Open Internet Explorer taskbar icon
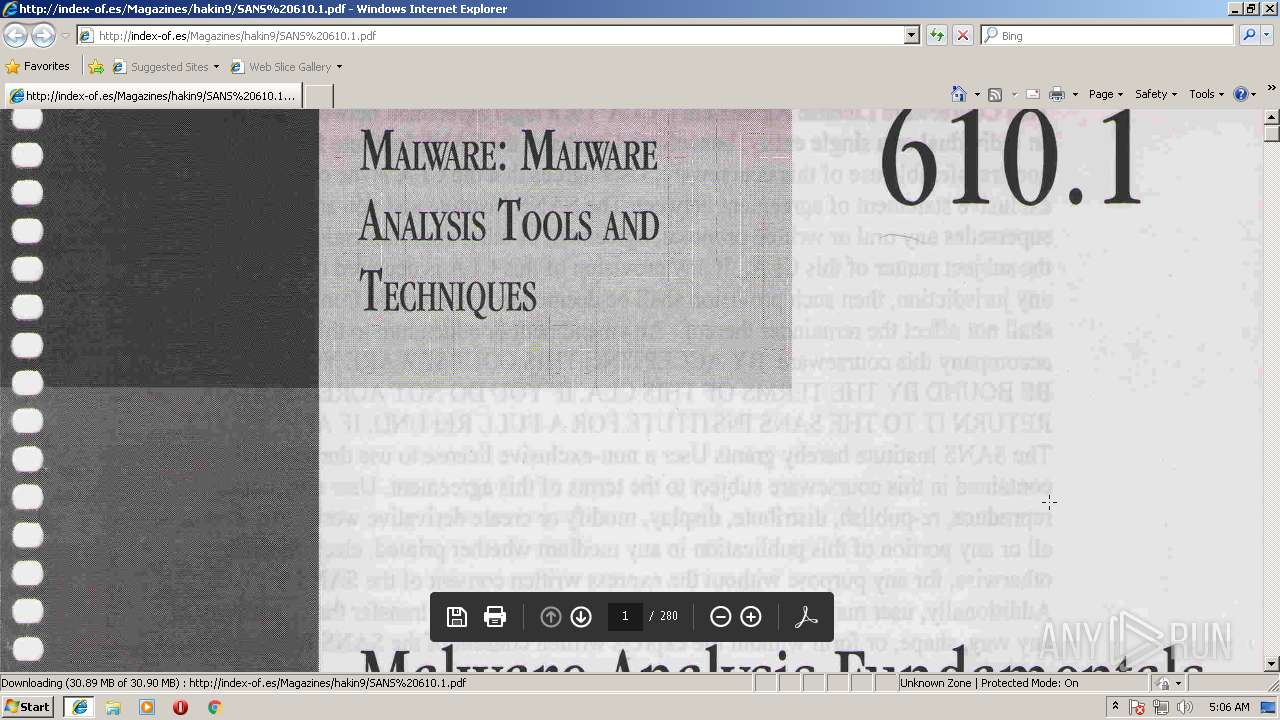Image resolution: width=1280 pixels, height=720 pixels. [79, 707]
